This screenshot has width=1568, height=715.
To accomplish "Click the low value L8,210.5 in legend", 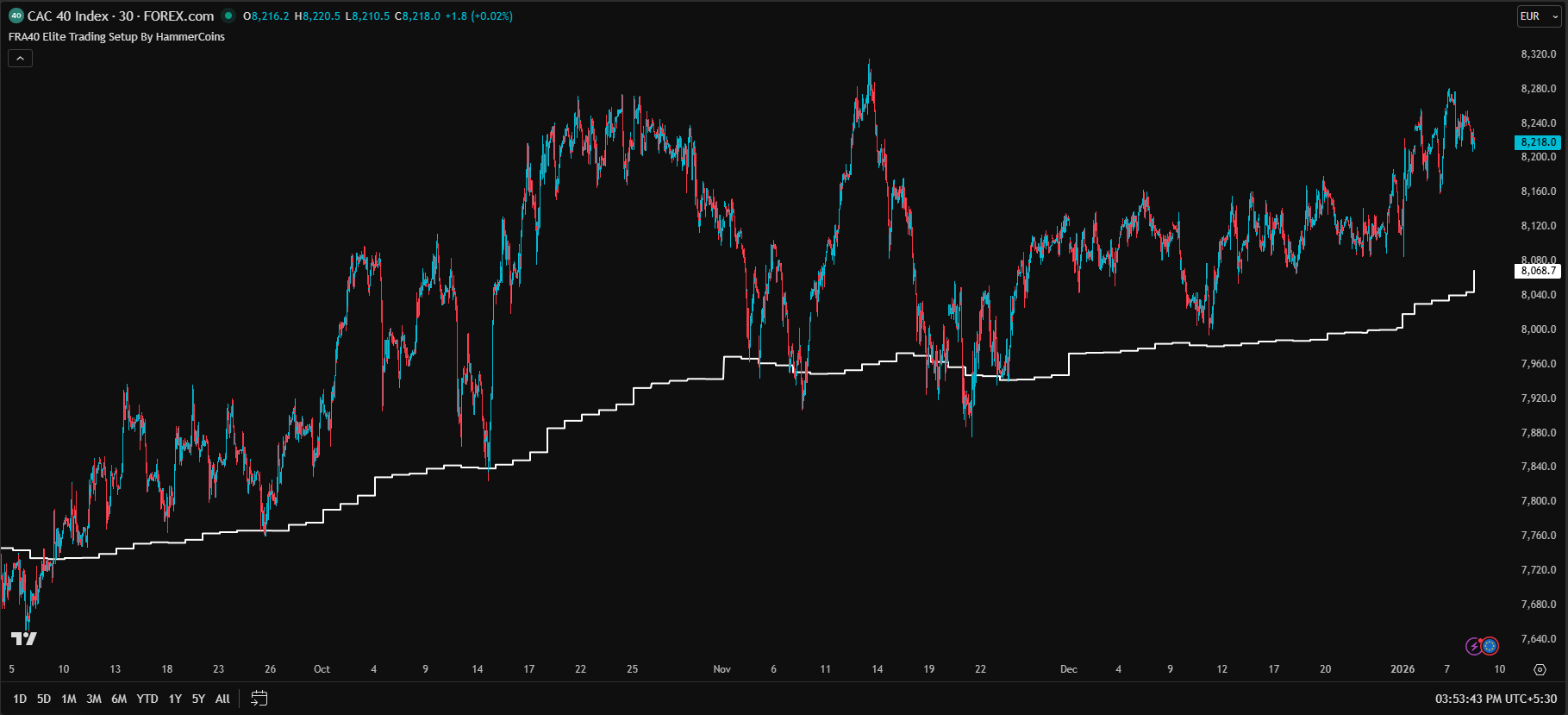I will pos(367,16).
